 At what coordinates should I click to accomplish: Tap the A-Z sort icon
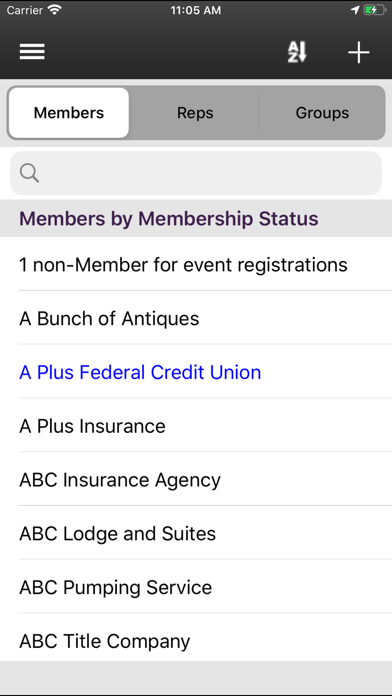pos(297,52)
